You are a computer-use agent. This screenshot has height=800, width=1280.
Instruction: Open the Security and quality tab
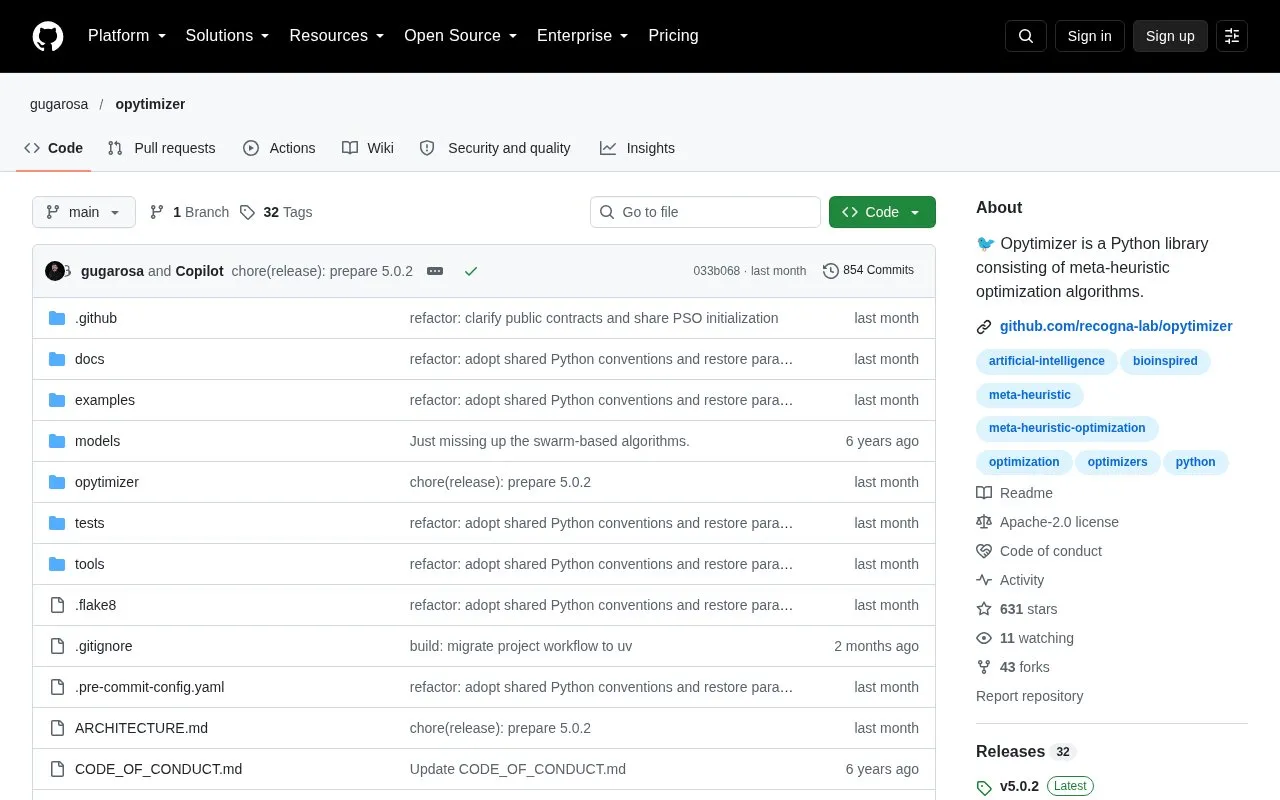pos(496,148)
